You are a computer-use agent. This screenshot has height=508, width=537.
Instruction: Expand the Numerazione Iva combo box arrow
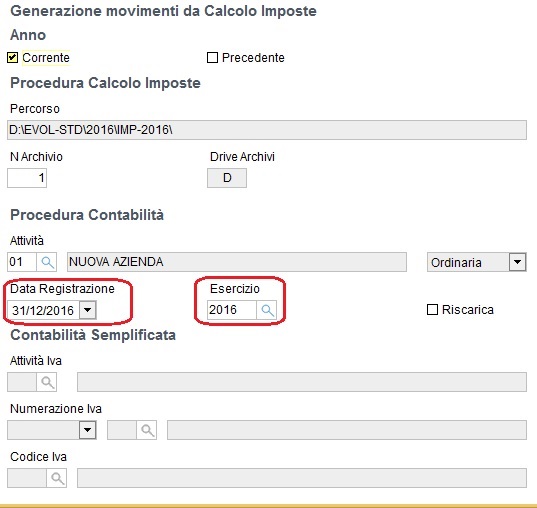(x=88, y=430)
